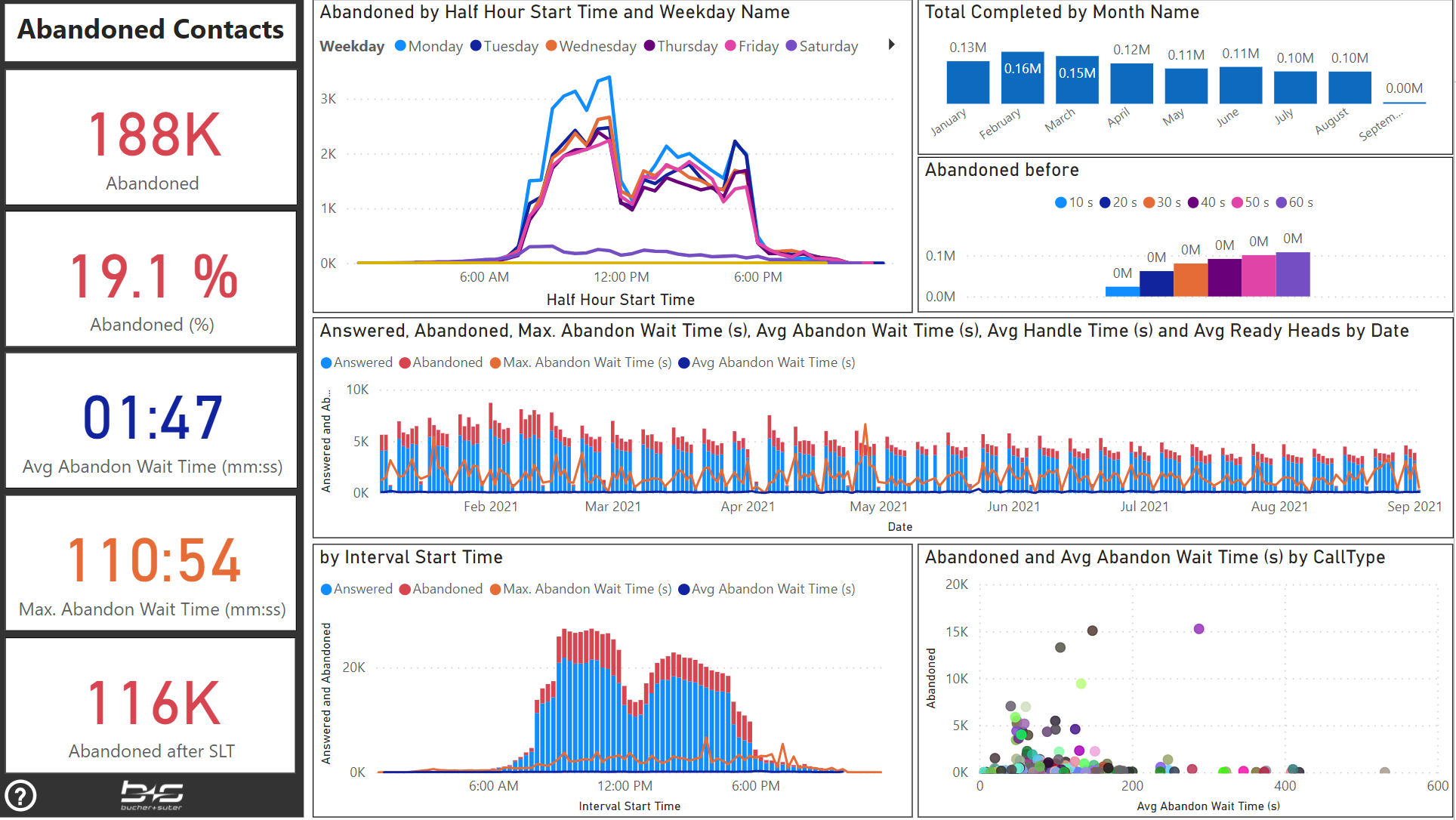Viewport: 1456px width, 820px height.
Task: Select the 40 s legend item
Action: (1207, 202)
